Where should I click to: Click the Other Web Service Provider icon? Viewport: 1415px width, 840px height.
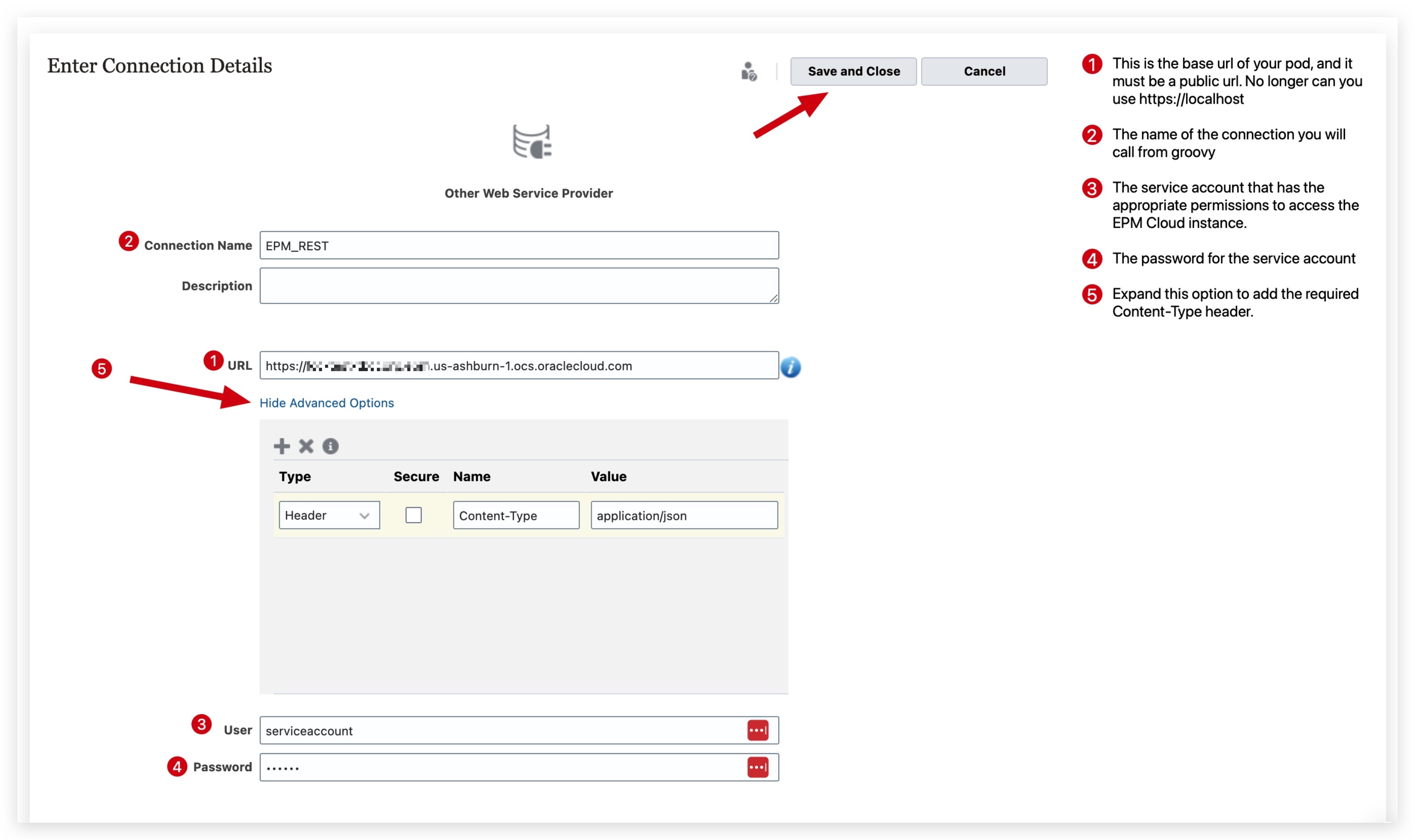click(532, 141)
